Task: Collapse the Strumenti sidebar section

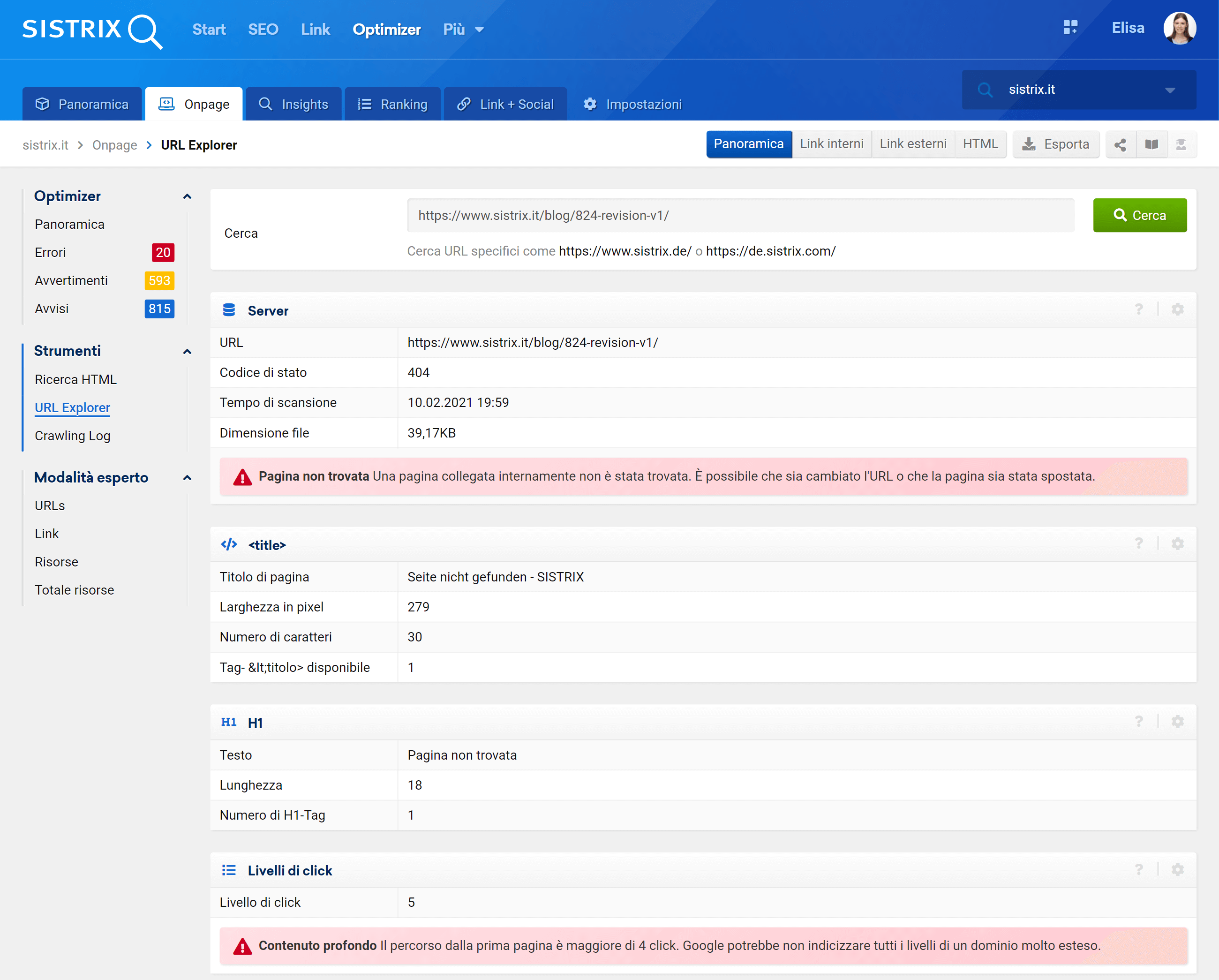Action: (187, 352)
